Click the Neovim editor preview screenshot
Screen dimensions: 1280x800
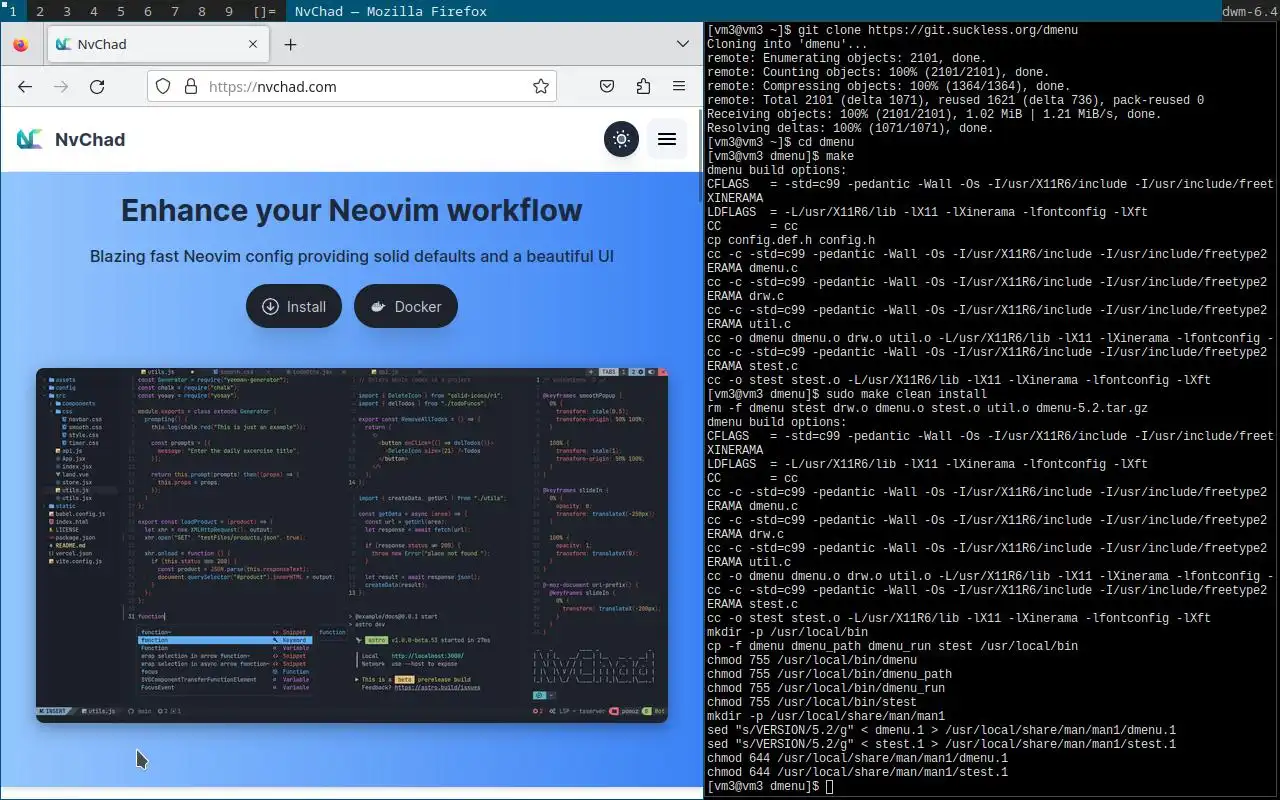(x=352, y=545)
